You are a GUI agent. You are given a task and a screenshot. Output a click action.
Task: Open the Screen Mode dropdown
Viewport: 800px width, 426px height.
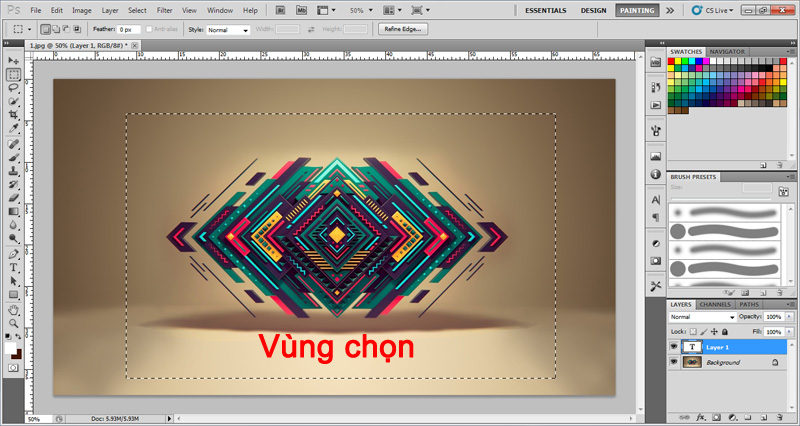point(420,10)
